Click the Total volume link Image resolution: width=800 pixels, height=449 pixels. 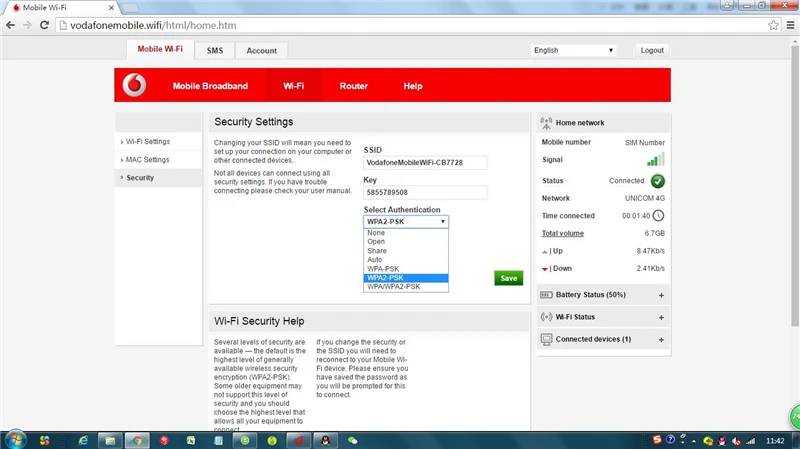[x=563, y=233]
